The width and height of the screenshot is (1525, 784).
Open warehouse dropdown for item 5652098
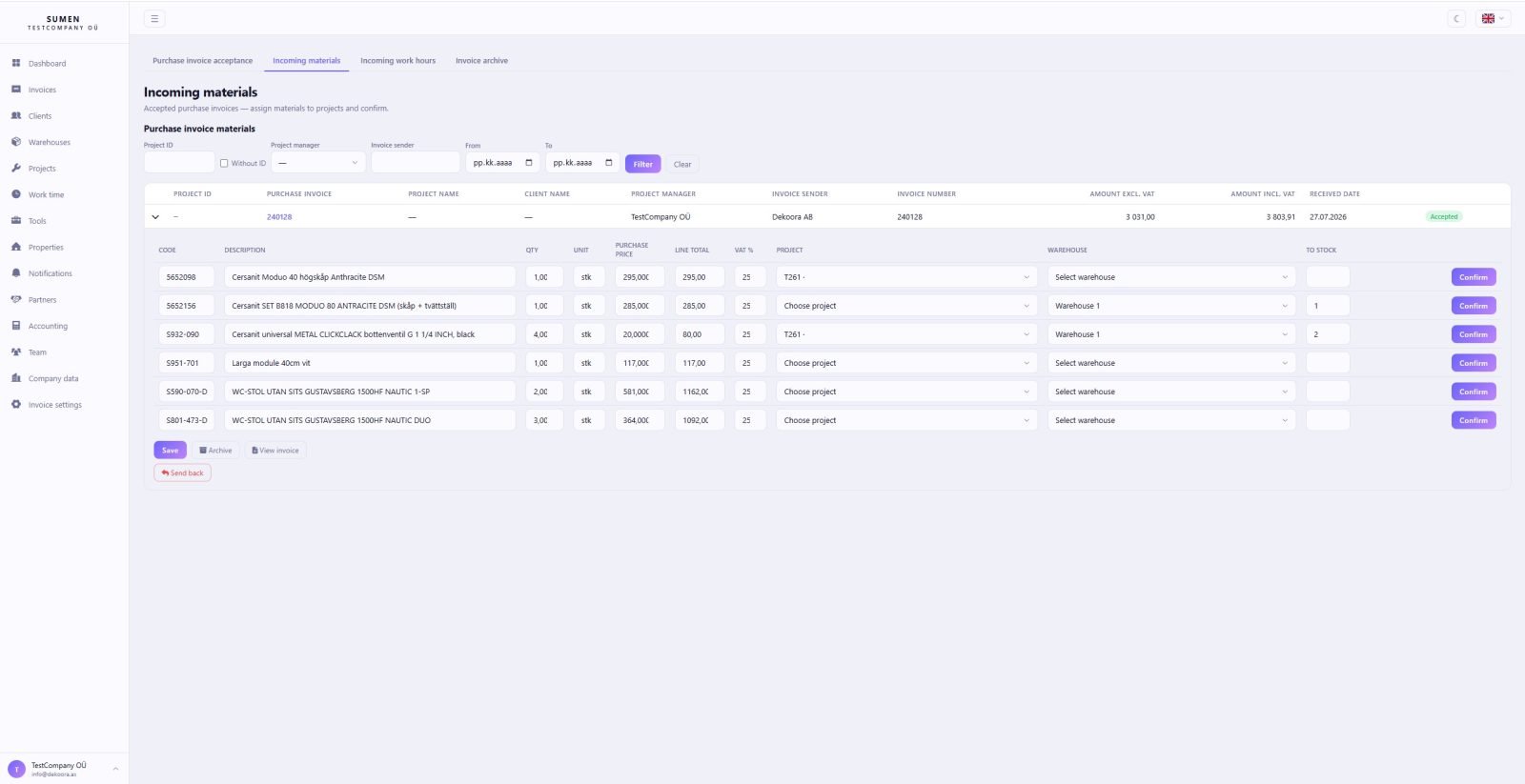coord(1171,277)
